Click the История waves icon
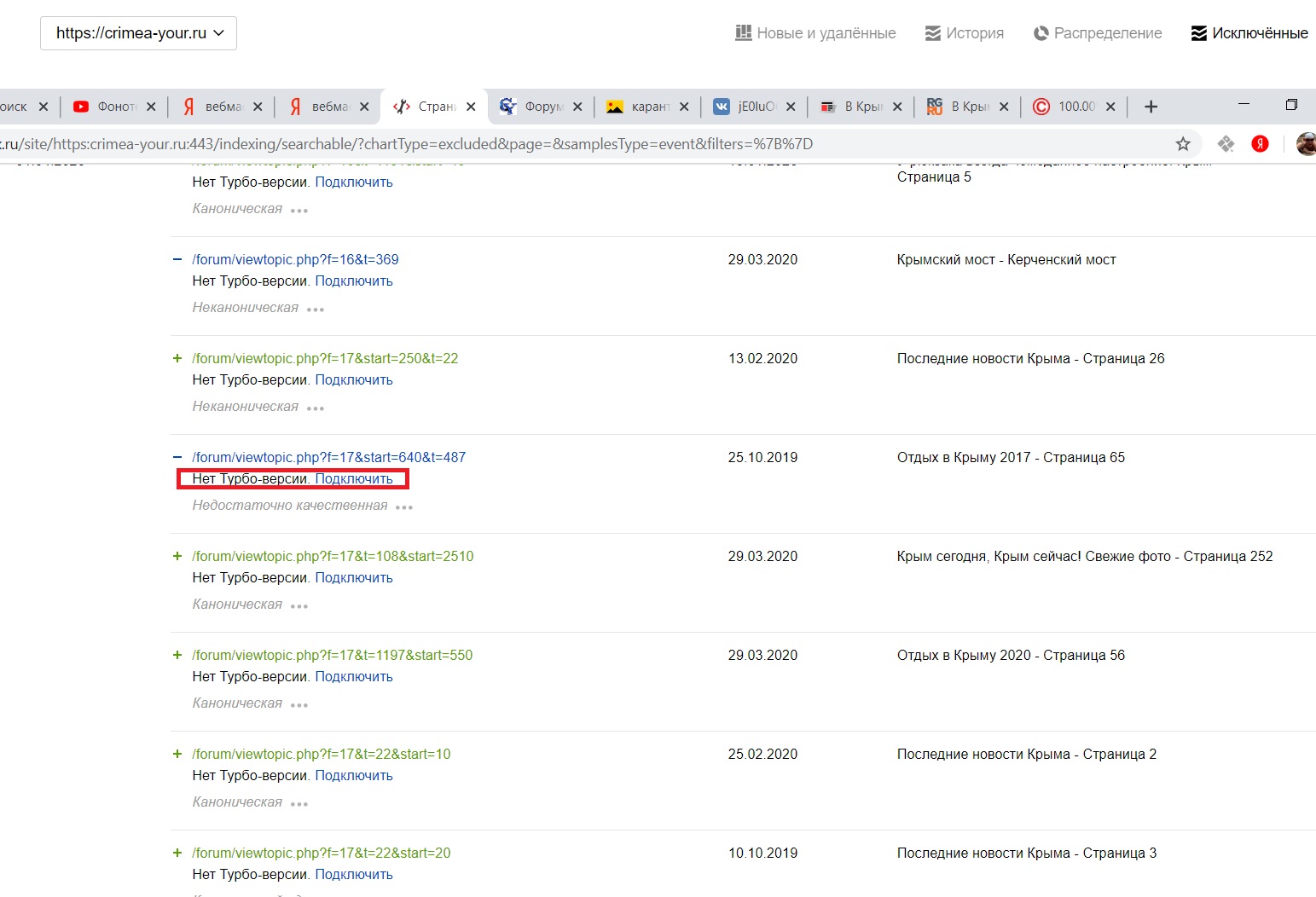The width and height of the screenshot is (1316, 897). point(933,33)
